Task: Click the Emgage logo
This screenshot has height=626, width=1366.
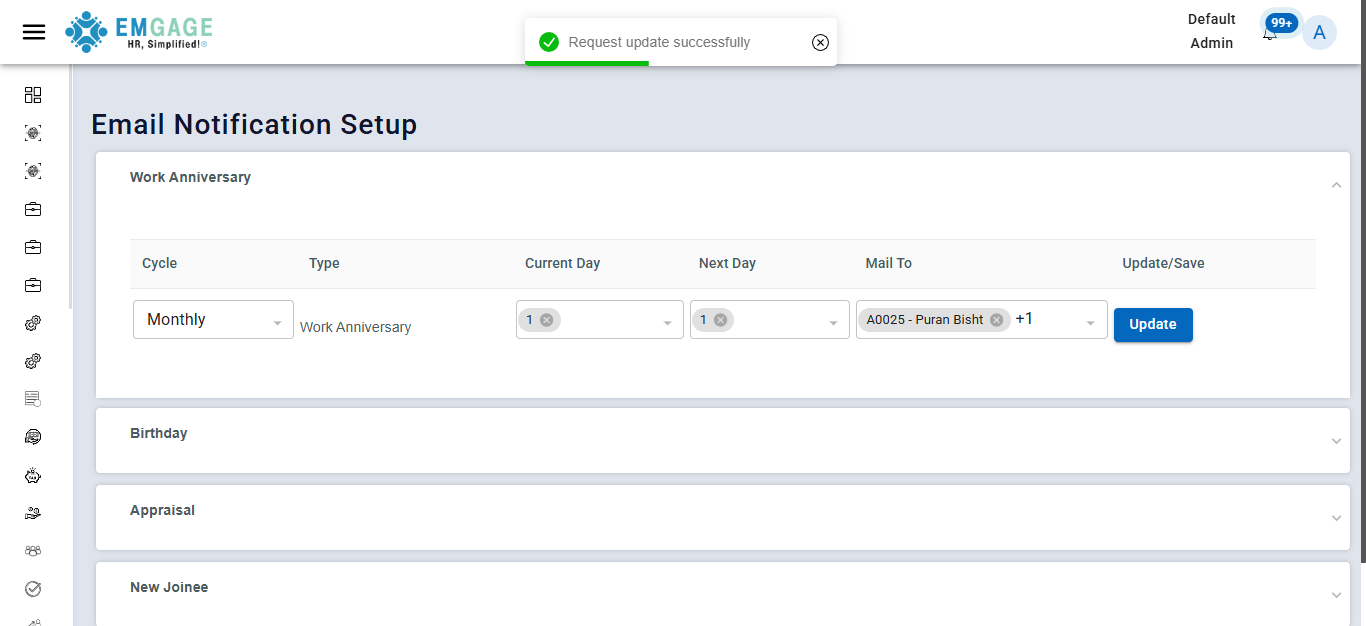Action: tap(139, 32)
